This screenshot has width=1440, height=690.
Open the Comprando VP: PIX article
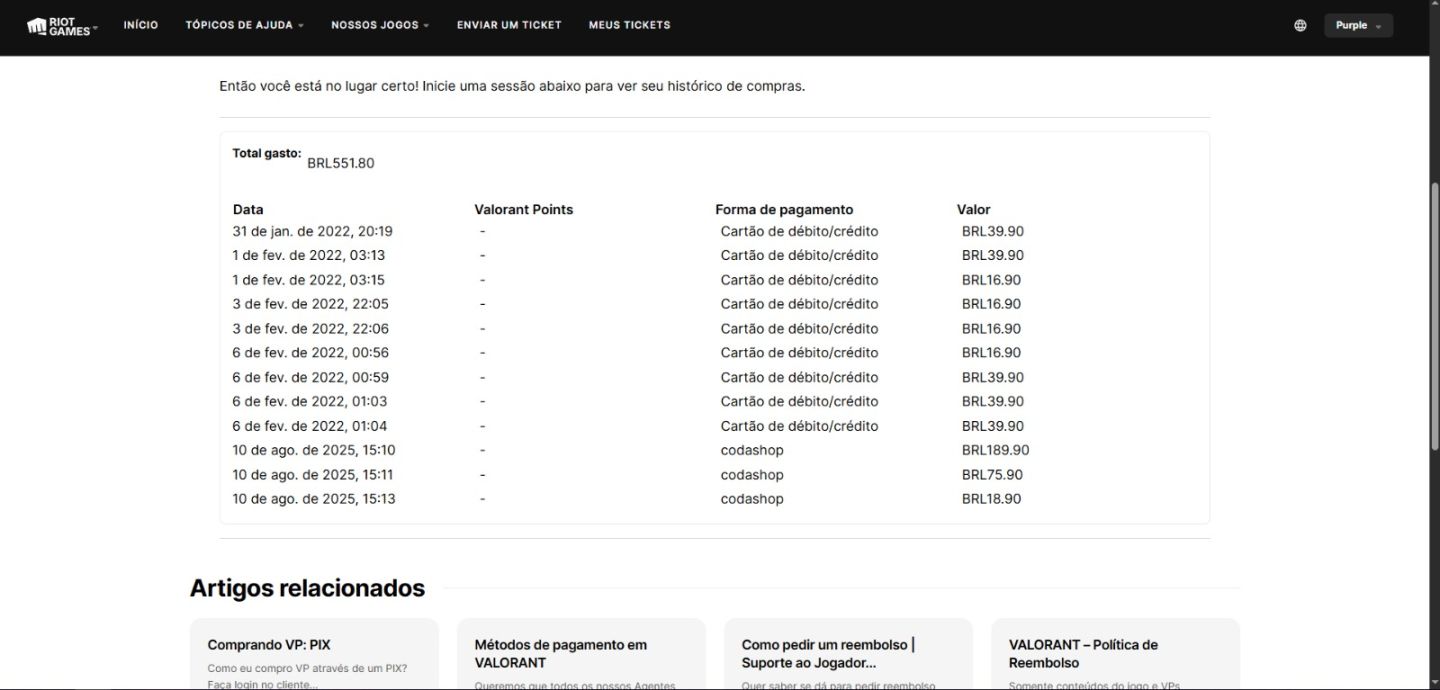coord(314,654)
